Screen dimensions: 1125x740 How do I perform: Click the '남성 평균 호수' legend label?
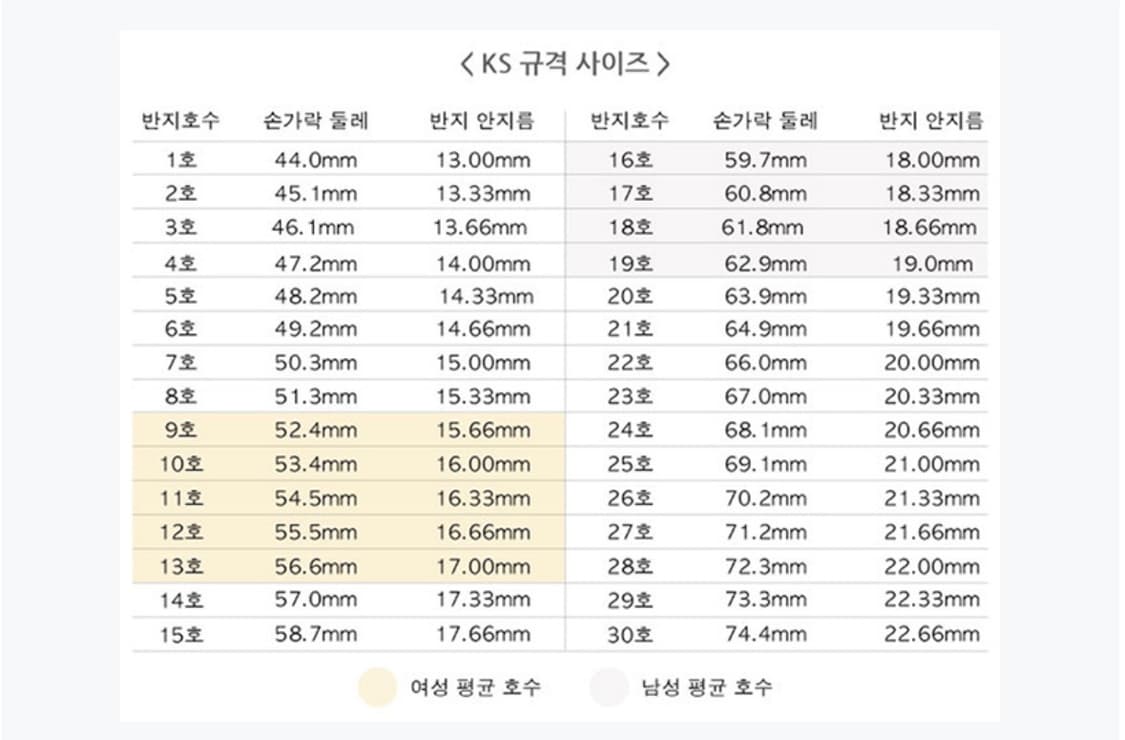coord(706,687)
